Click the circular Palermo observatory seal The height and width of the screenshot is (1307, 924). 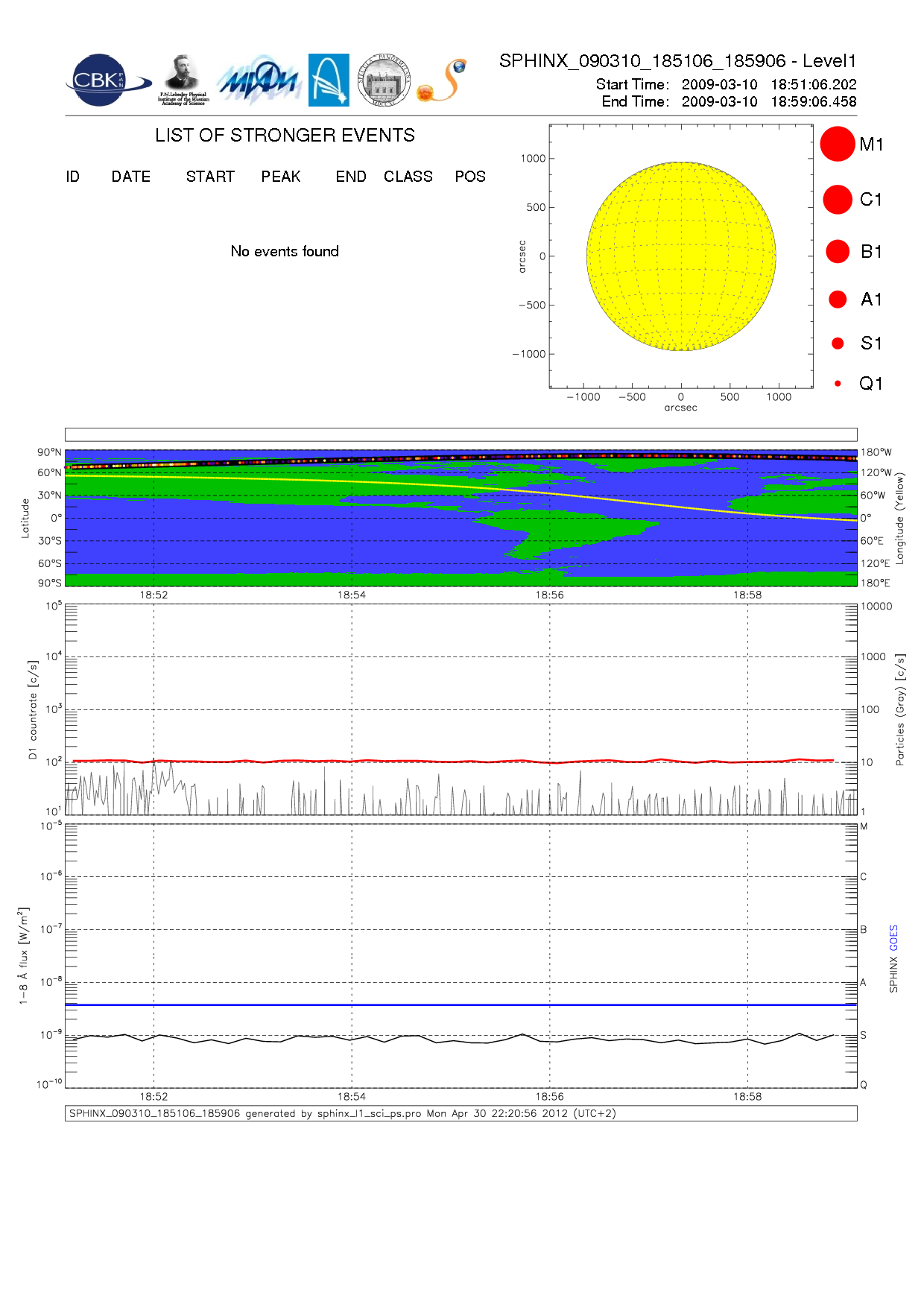[384, 80]
